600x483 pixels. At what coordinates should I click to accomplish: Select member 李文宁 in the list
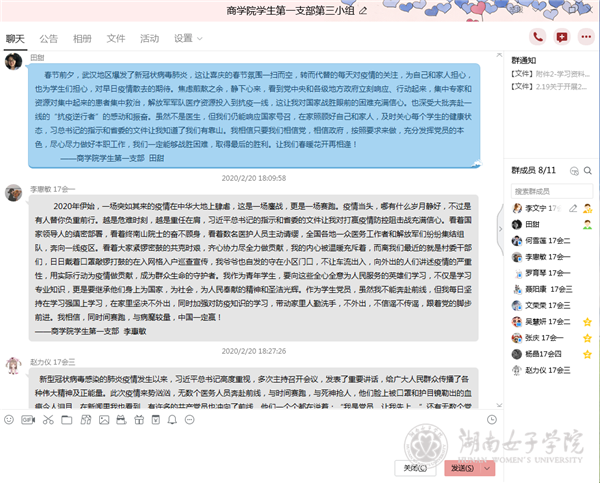pos(552,208)
